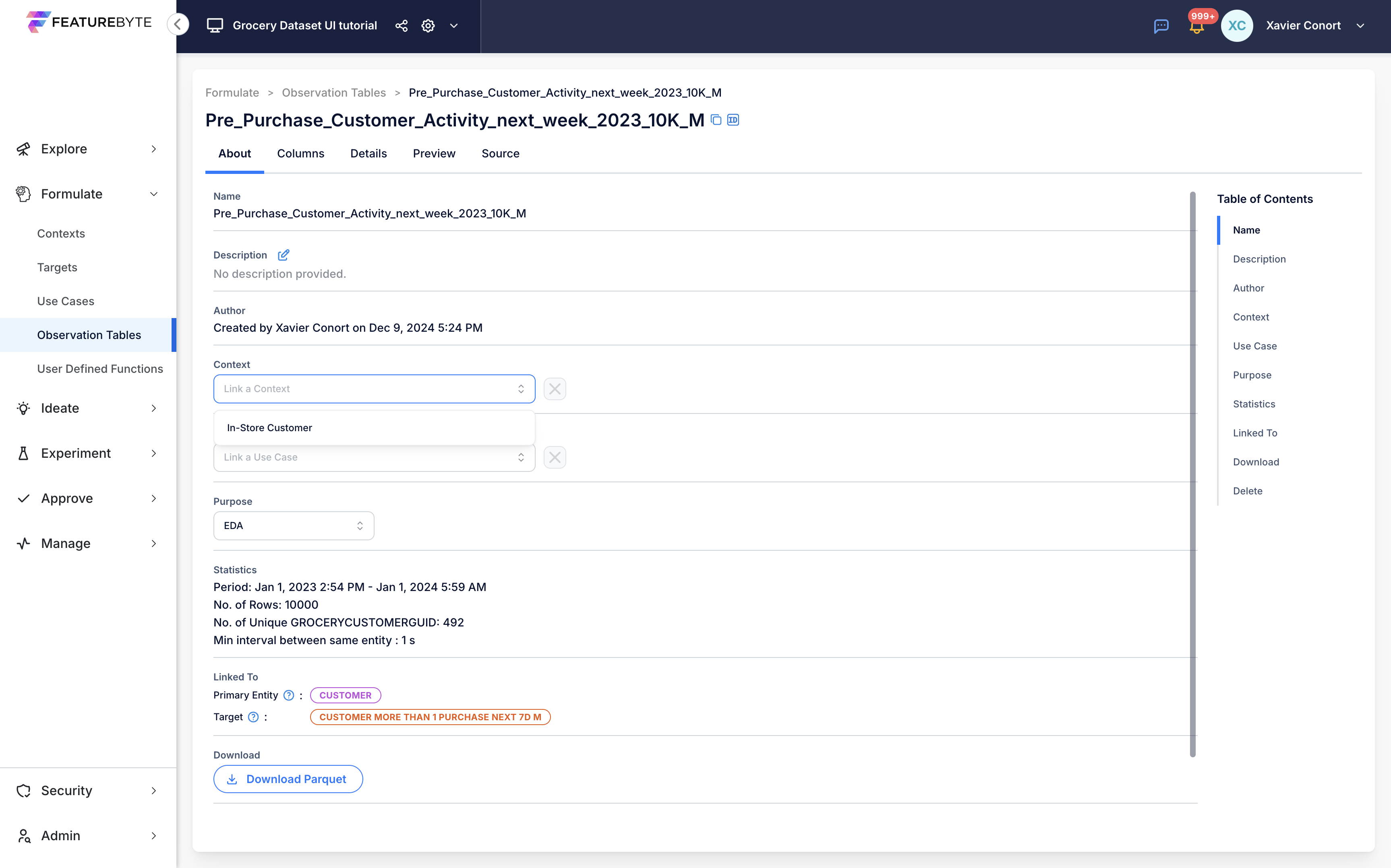Image resolution: width=1391 pixels, height=868 pixels.
Task: Open User Defined Functions in the sidebar
Action: coord(100,369)
